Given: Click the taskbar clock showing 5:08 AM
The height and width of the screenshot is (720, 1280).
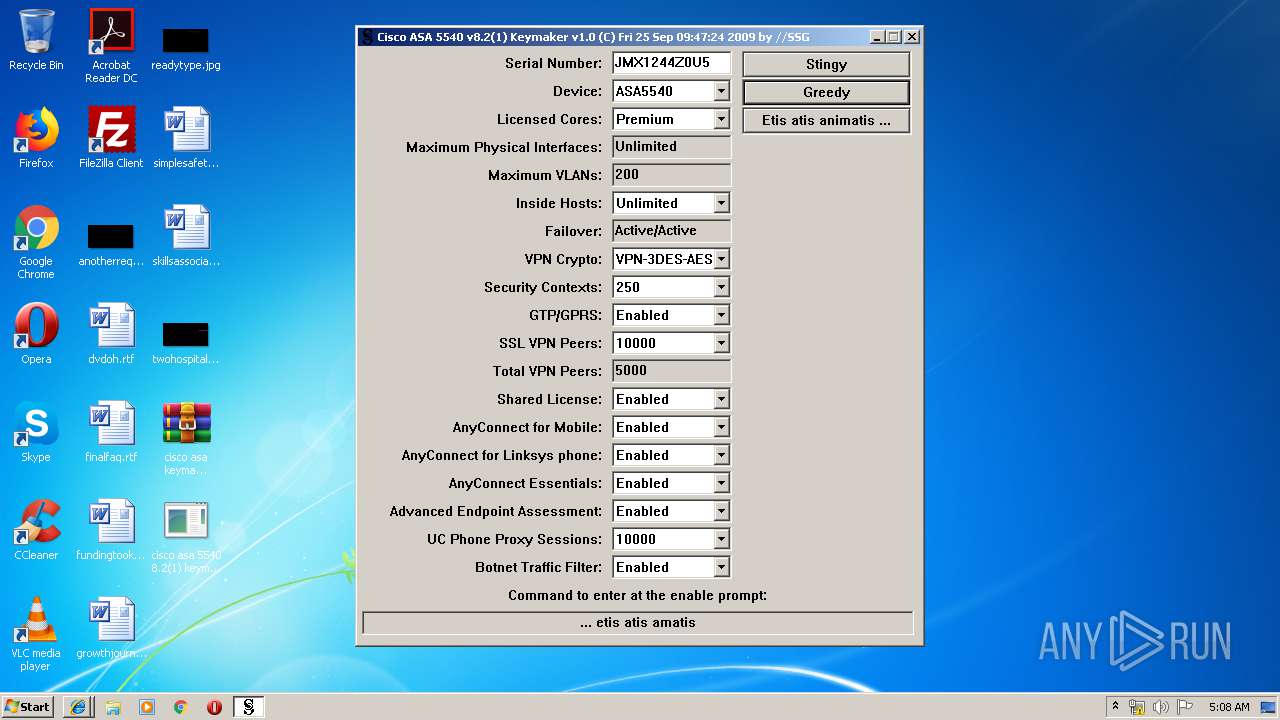Looking at the screenshot, I should click(x=1229, y=707).
